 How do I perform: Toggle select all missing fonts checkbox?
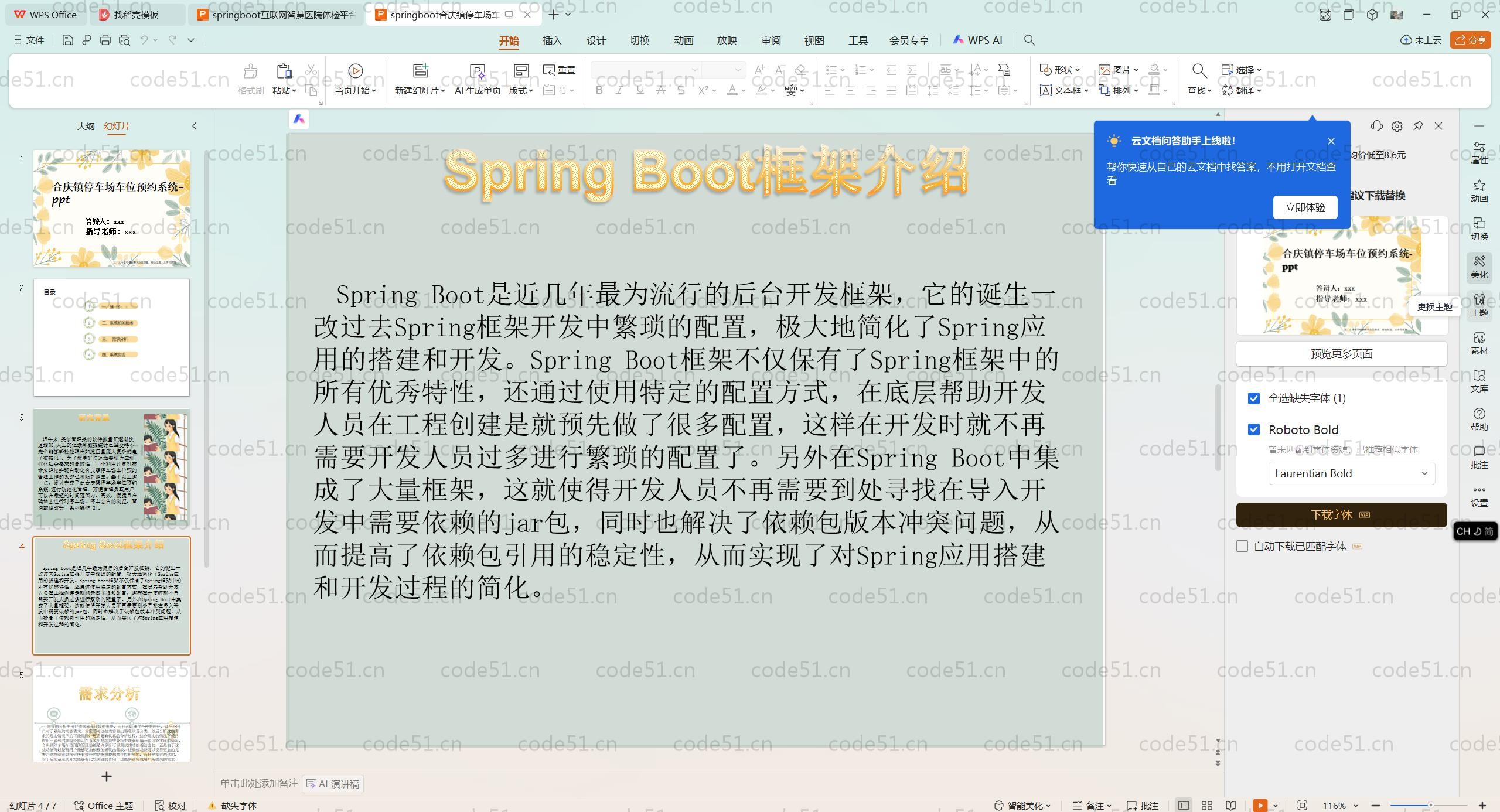[1254, 398]
